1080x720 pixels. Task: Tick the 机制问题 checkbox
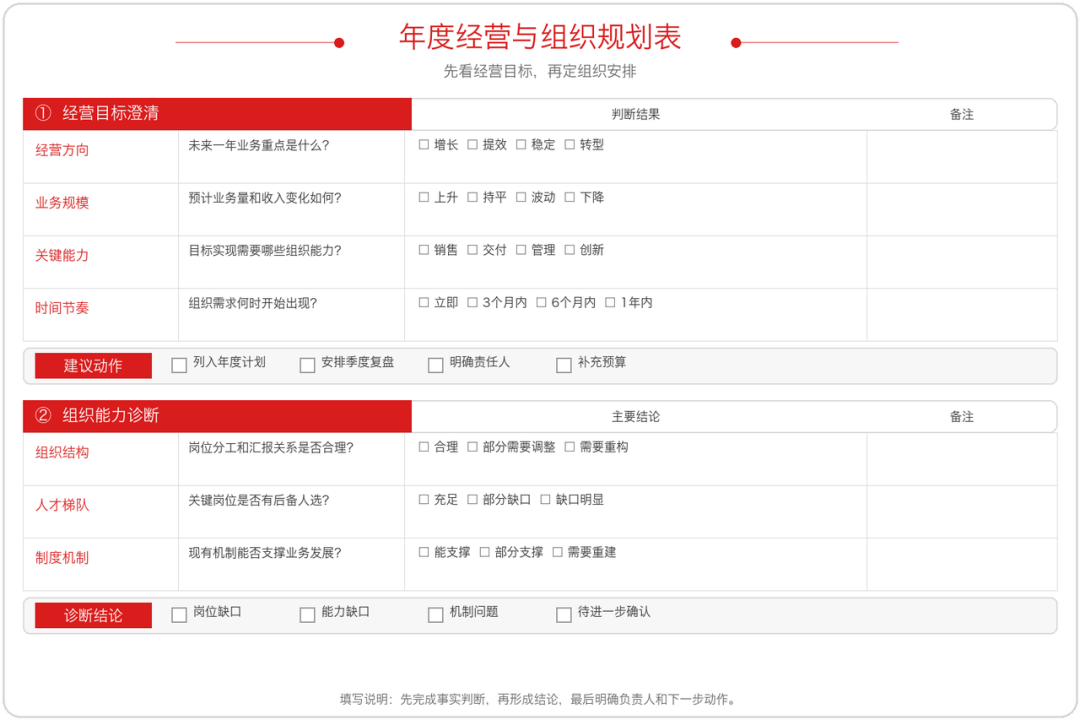pos(435,615)
